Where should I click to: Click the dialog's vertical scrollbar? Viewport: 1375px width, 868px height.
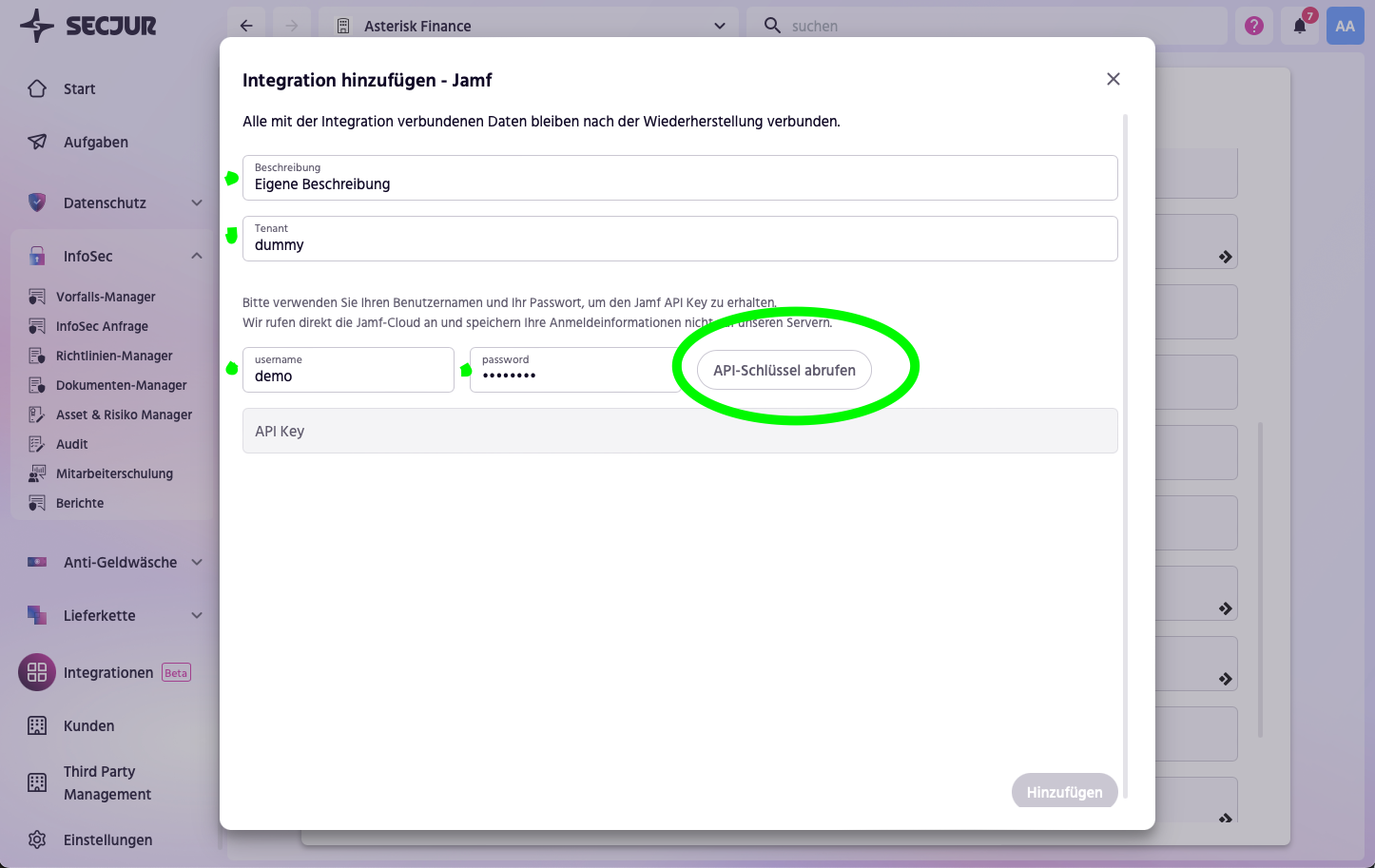[x=1126, y=456]
